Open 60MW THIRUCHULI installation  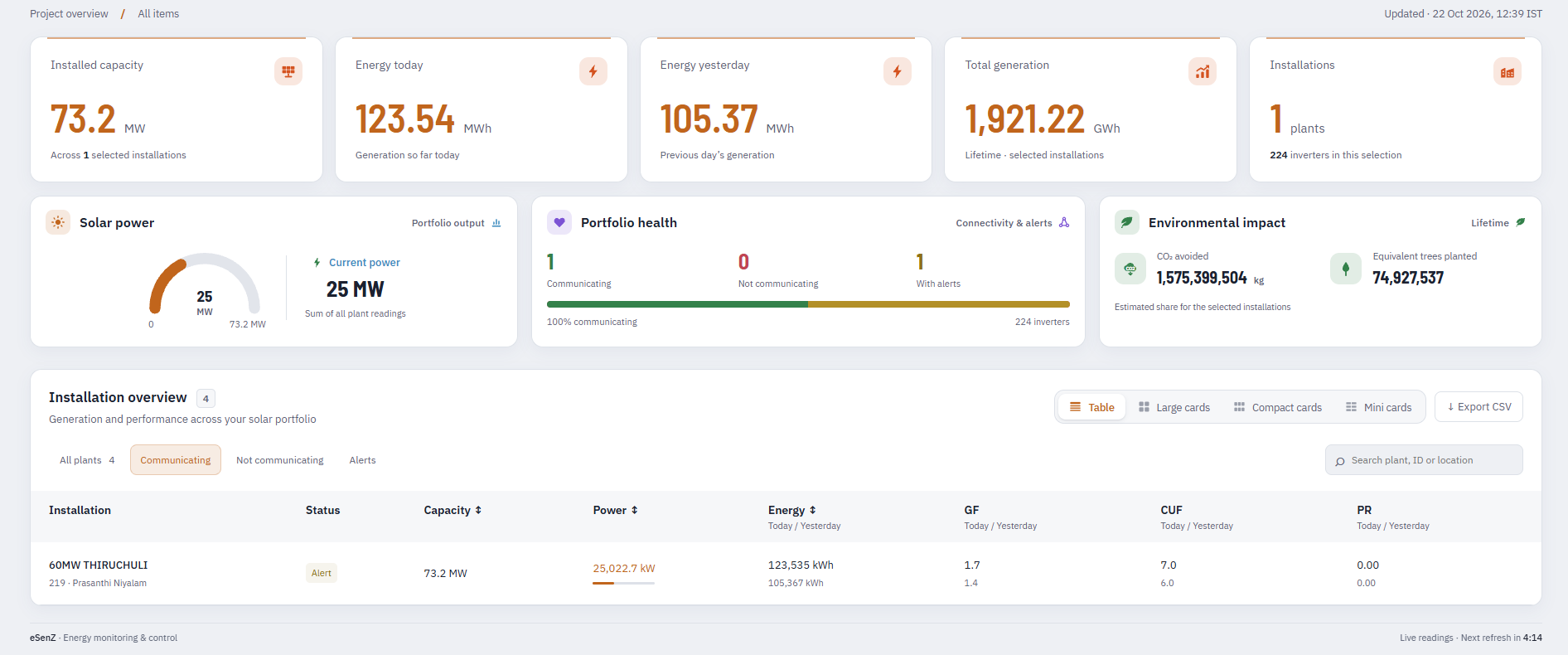(x=98, y=565)
